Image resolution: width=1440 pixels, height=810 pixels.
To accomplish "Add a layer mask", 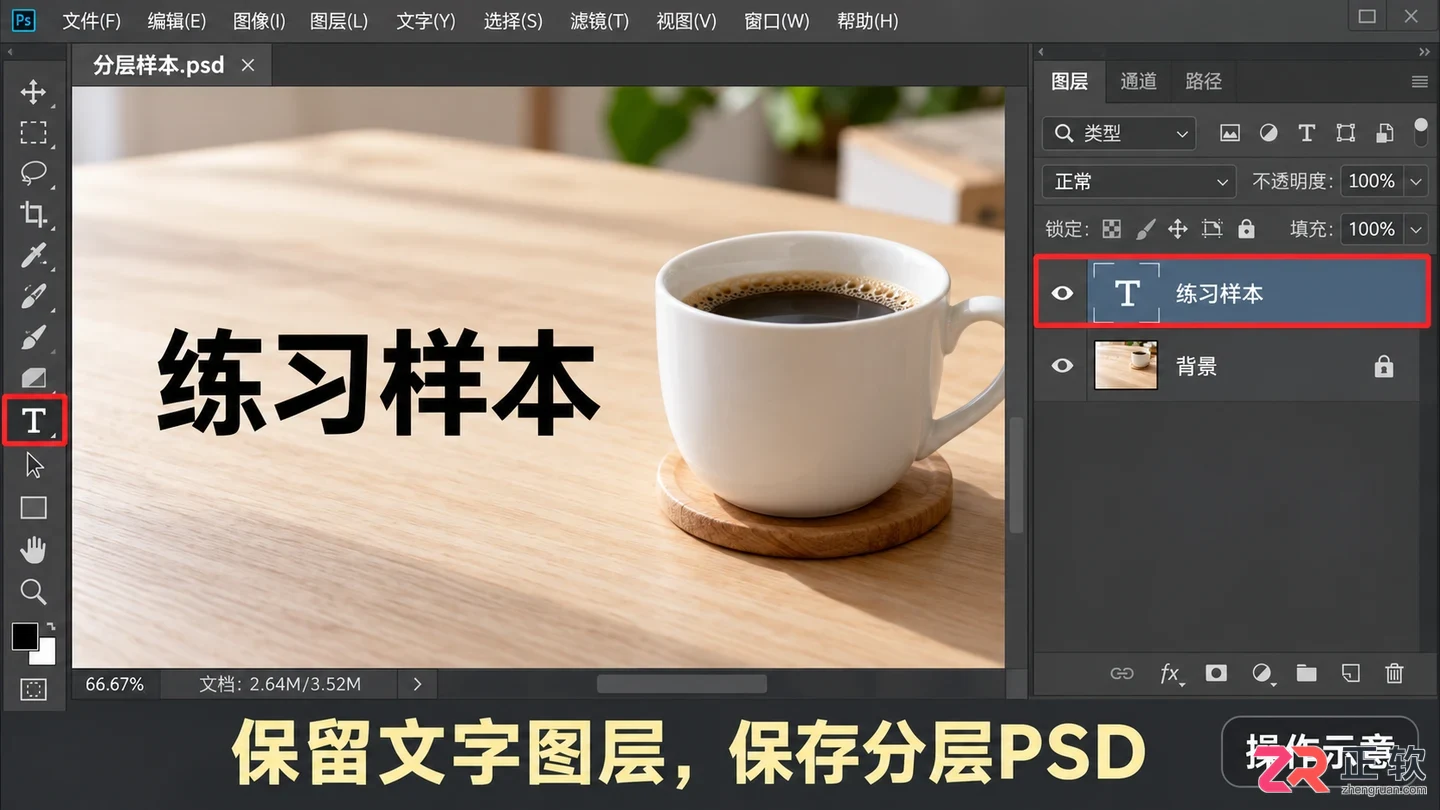I will [1216, 674].
